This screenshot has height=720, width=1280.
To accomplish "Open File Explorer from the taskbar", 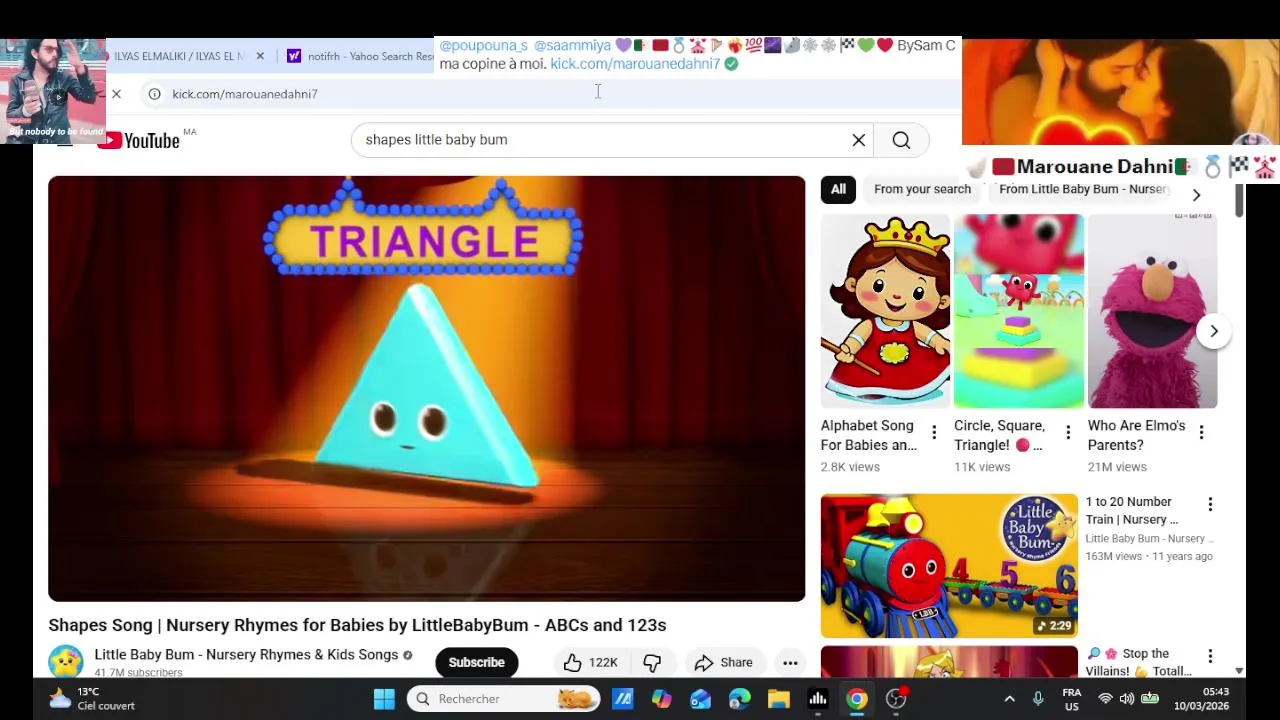I will click(779, 699).
